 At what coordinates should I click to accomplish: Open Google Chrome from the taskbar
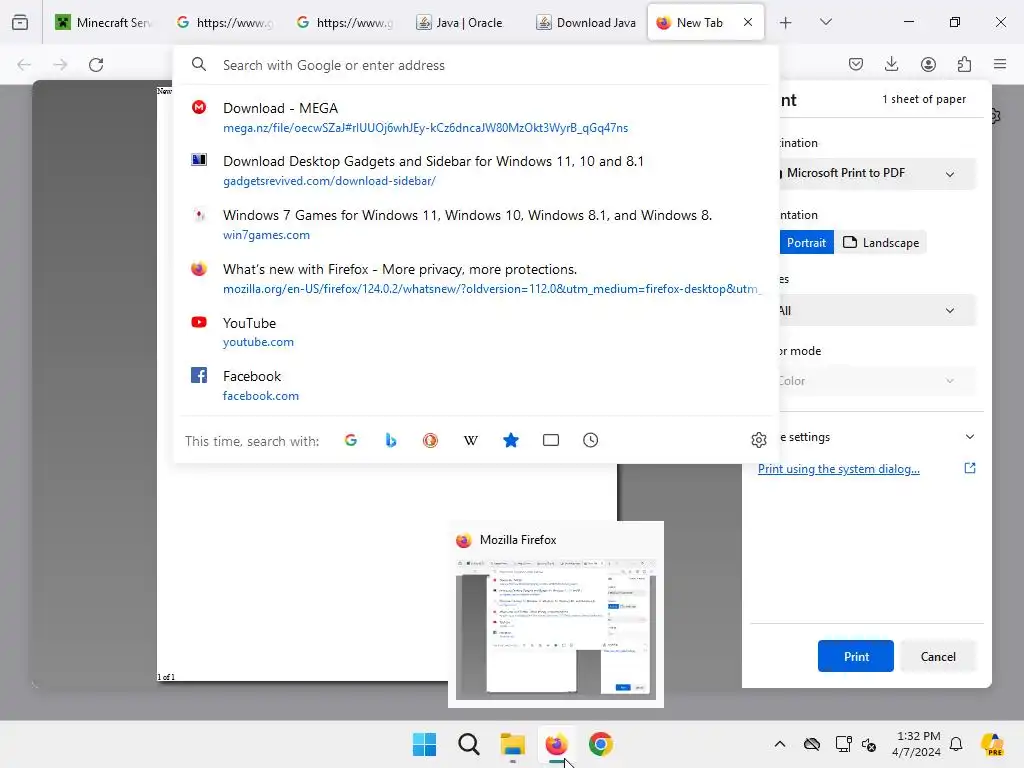[x=601, y=744]
